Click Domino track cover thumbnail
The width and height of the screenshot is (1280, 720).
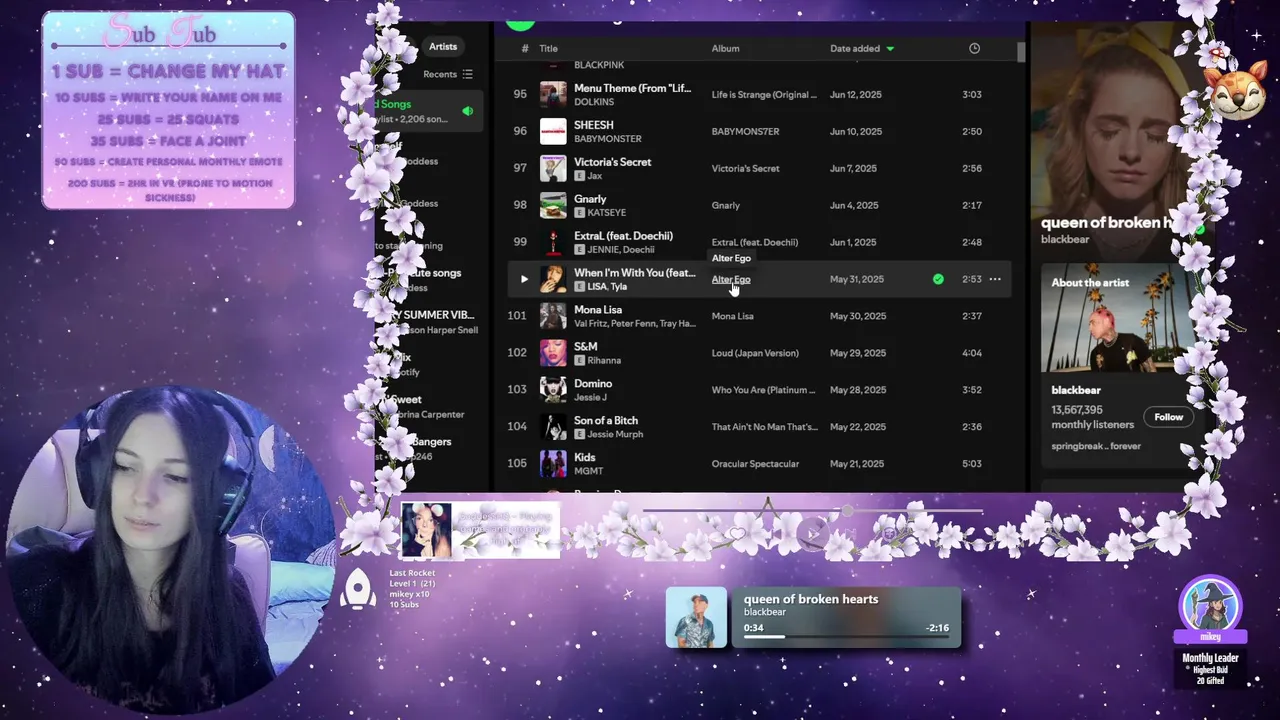pyautogui.click(x=553, y=390)
